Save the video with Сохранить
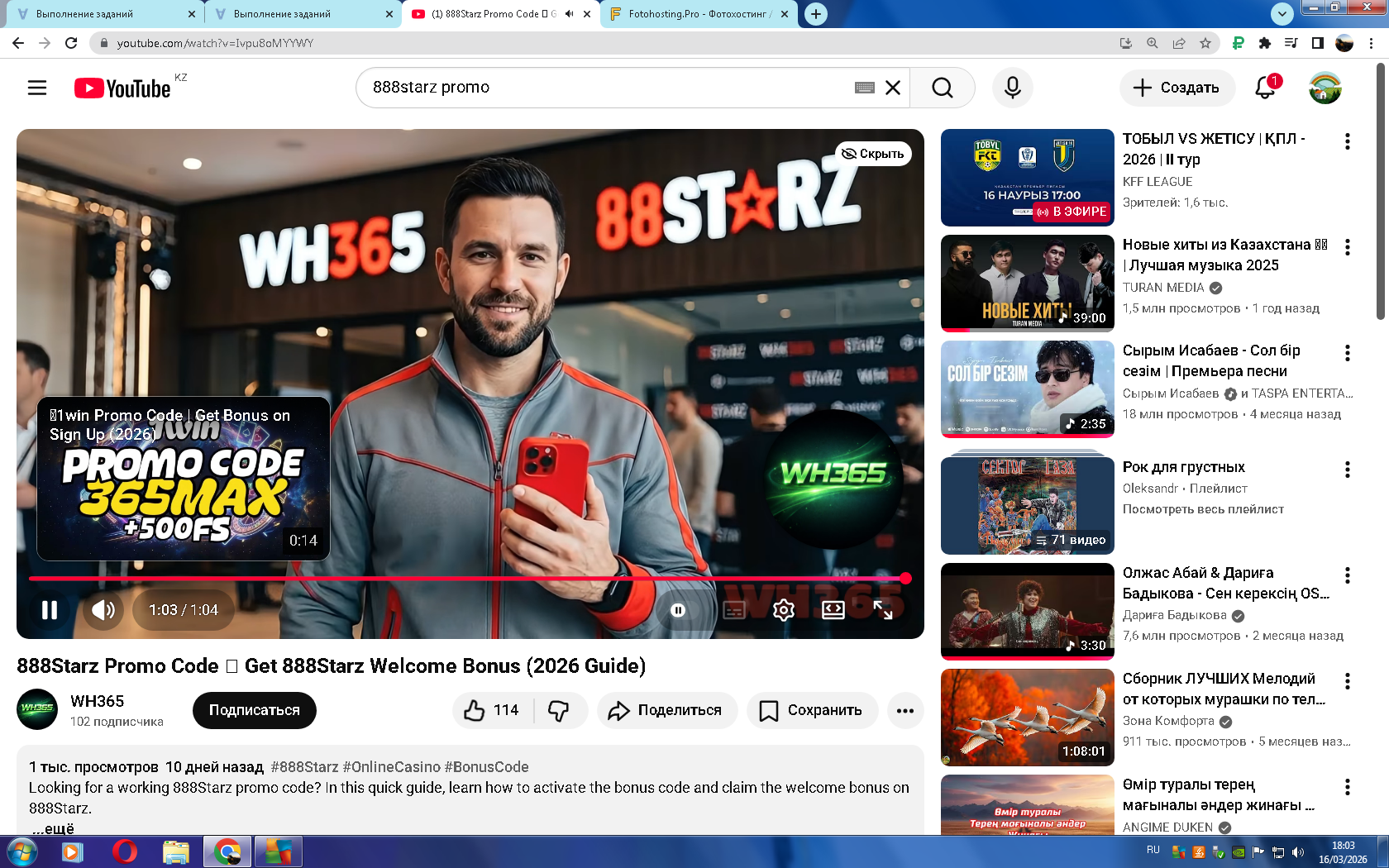The height and width of the screenshot is (868, 1389). coord(812,710)
